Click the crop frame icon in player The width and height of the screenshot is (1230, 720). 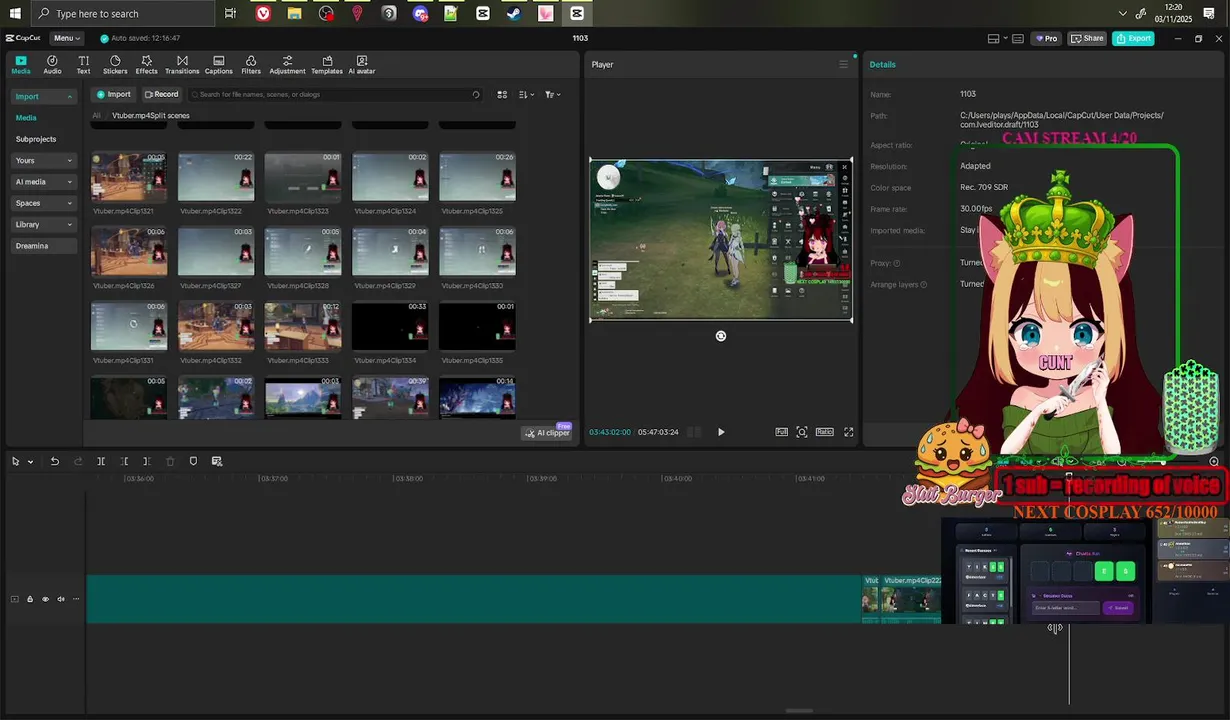click(x=802, y=432)
